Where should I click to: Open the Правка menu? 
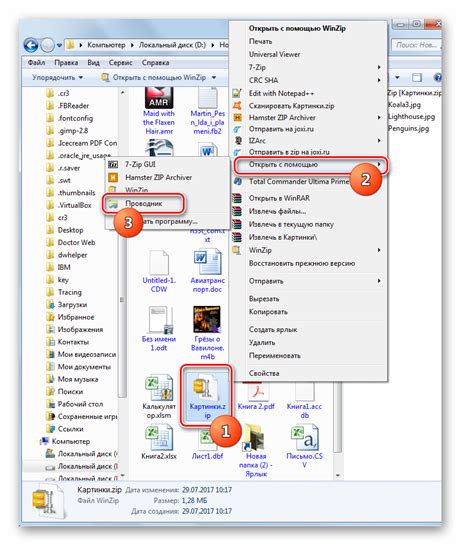[66, 63]
